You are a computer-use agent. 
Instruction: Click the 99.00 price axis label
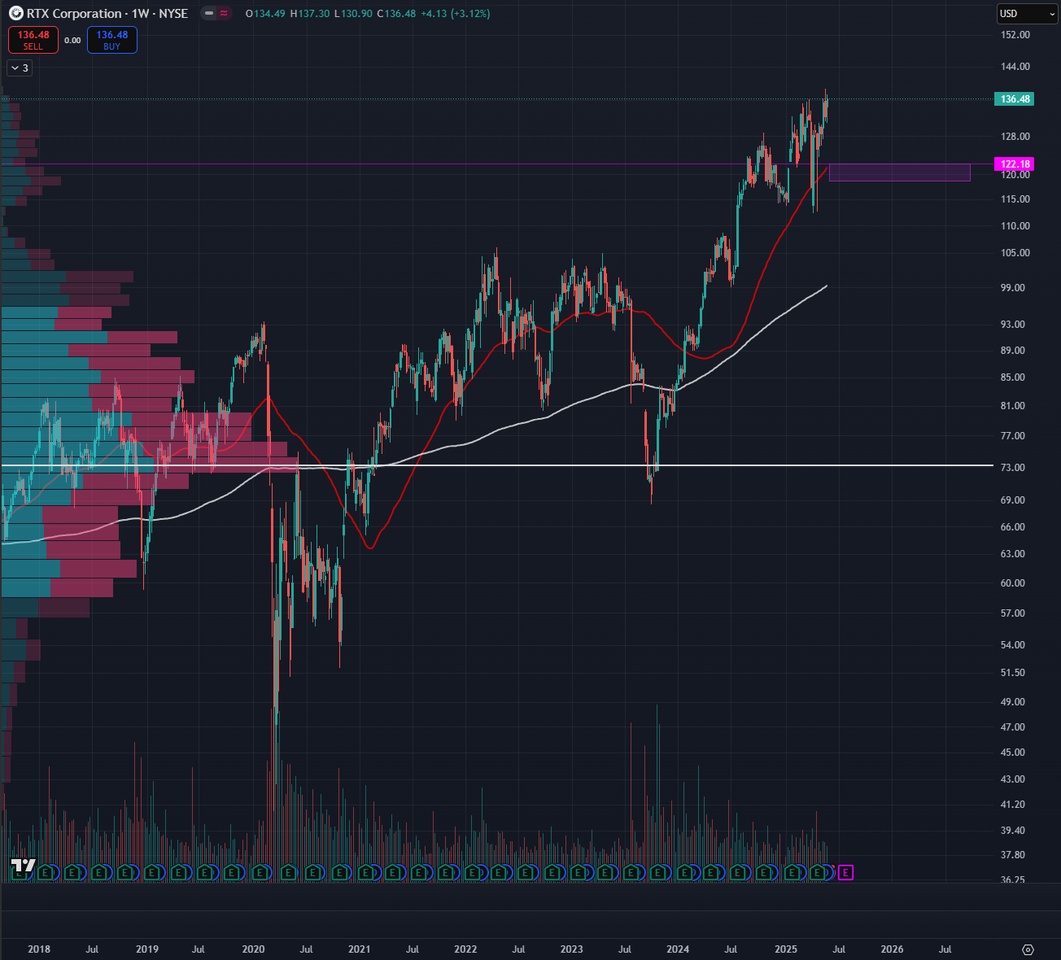coord(1013,288)
